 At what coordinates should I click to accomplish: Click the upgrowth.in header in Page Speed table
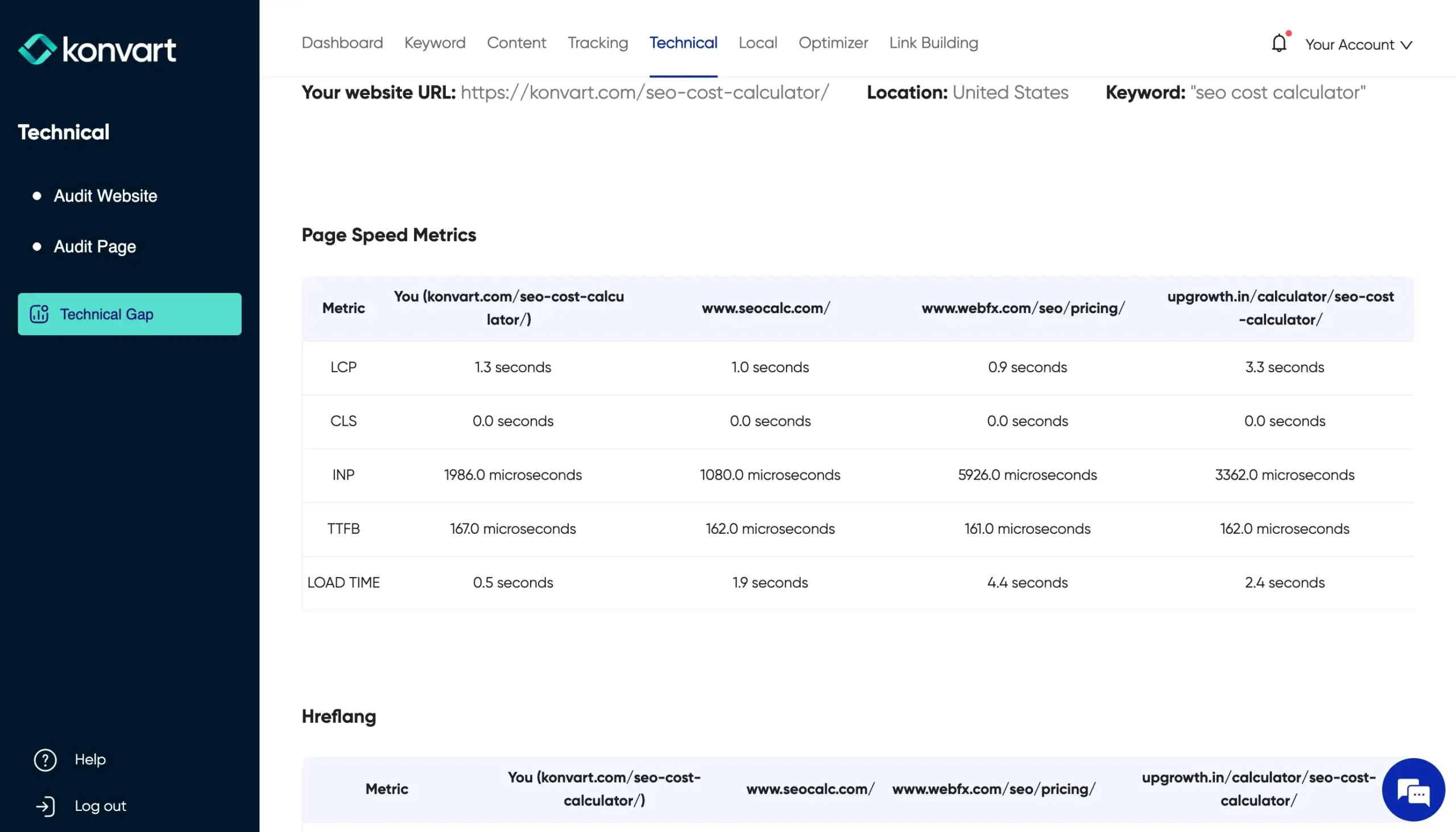[x=1280, y=308]
